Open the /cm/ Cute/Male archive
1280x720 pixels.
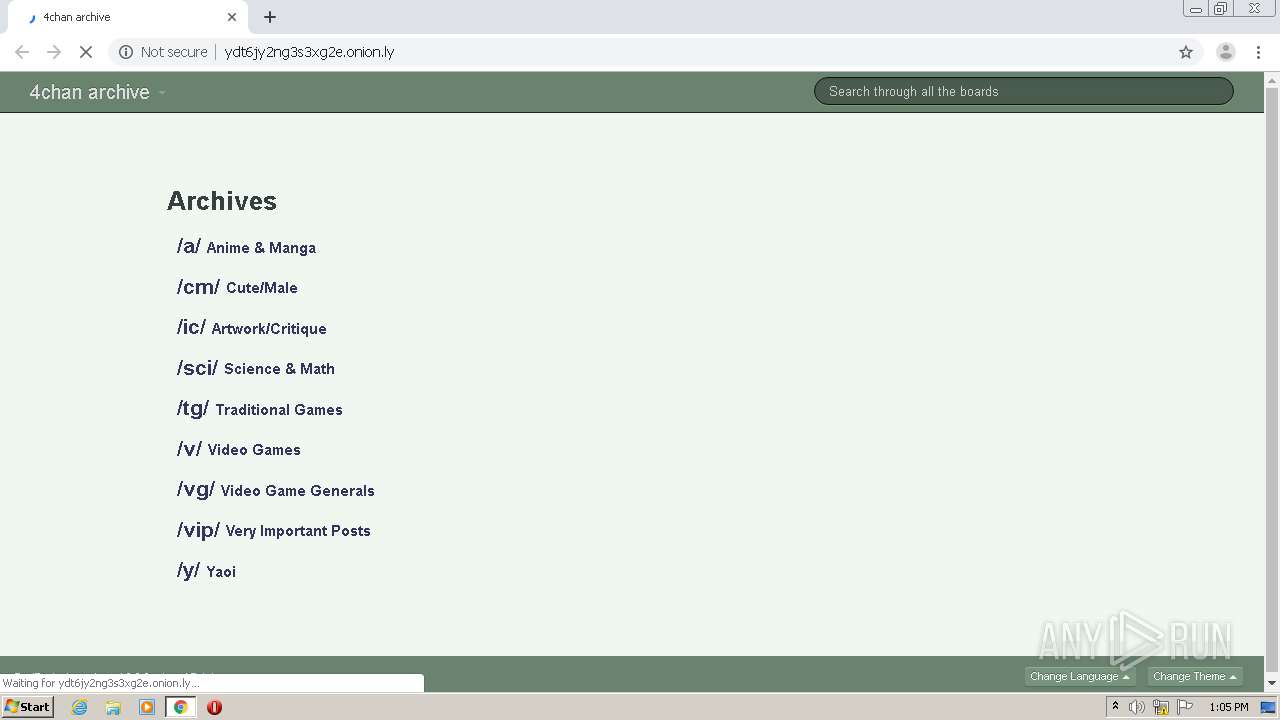click(237, 287)
